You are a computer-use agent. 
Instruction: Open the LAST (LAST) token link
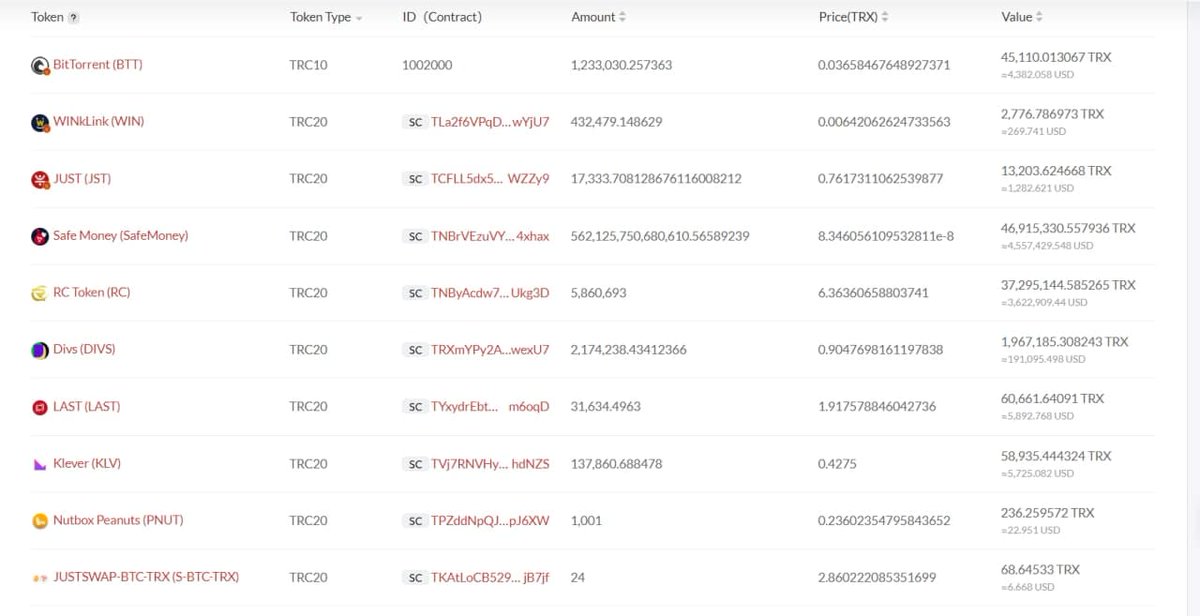pyautogui.click(x=86, y=407)
